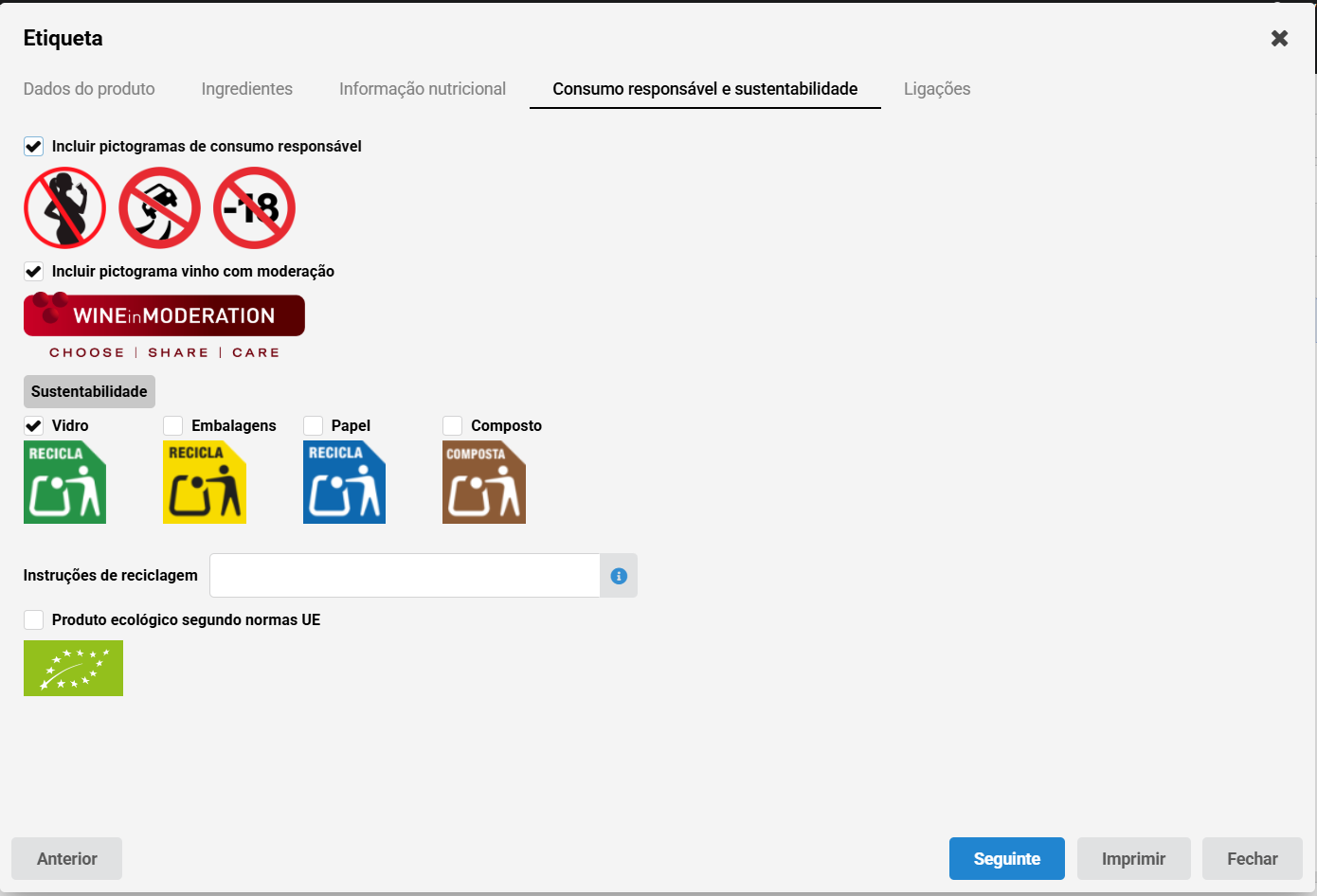Click the Instruções de reciclagem label
This screenshot has height=896, width=1317.
click(x=111, y=575)
